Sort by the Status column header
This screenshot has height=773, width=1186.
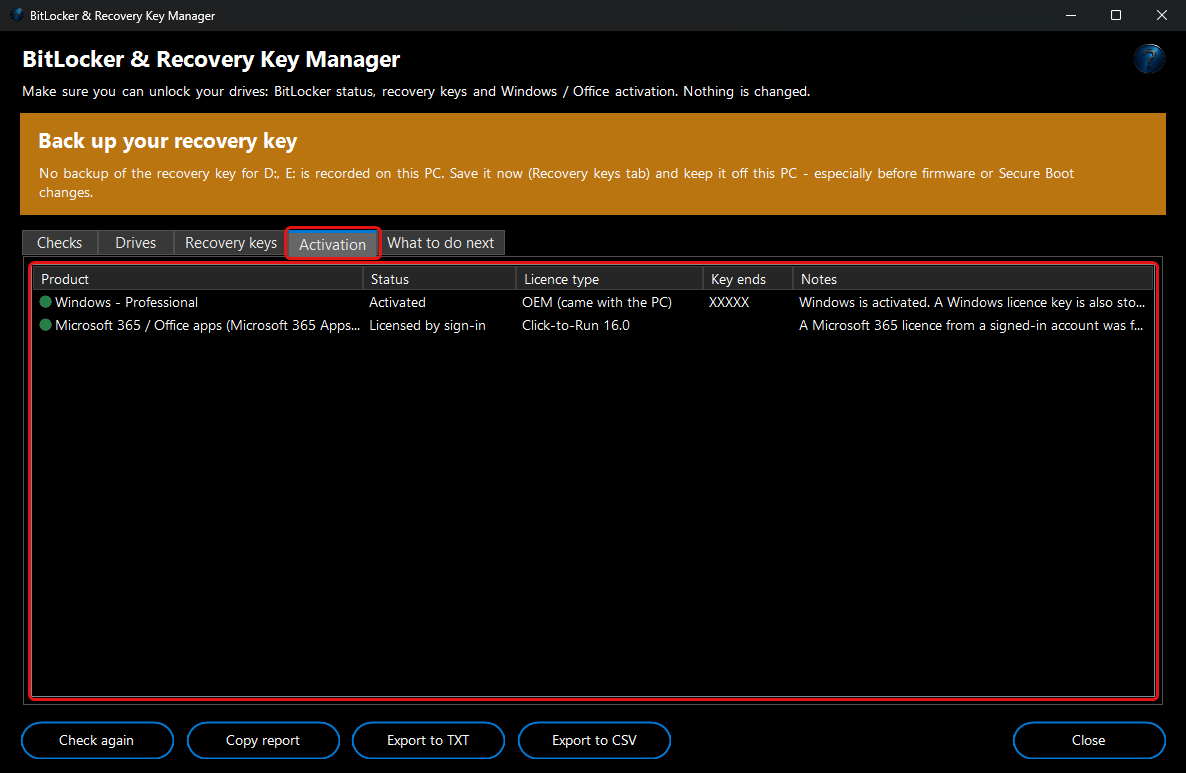tap(439, 279)
